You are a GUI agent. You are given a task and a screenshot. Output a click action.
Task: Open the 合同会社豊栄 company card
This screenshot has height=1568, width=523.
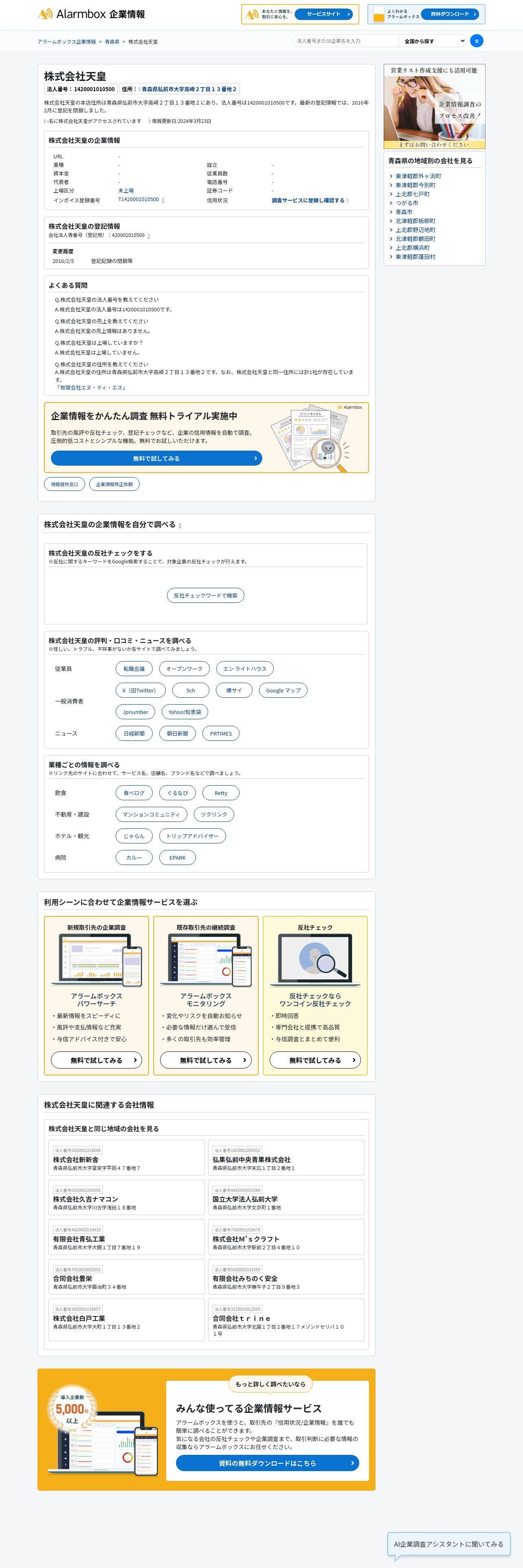[x=127, y=1277]
